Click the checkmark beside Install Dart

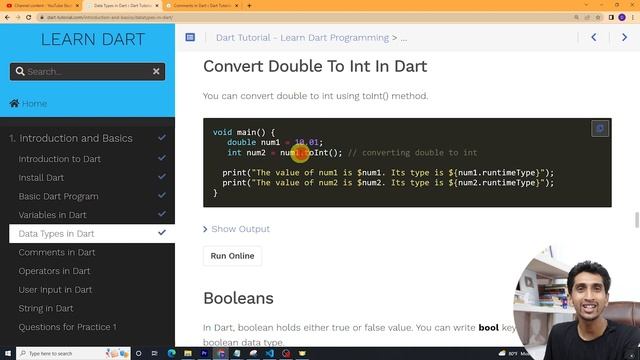click(162, 176)
